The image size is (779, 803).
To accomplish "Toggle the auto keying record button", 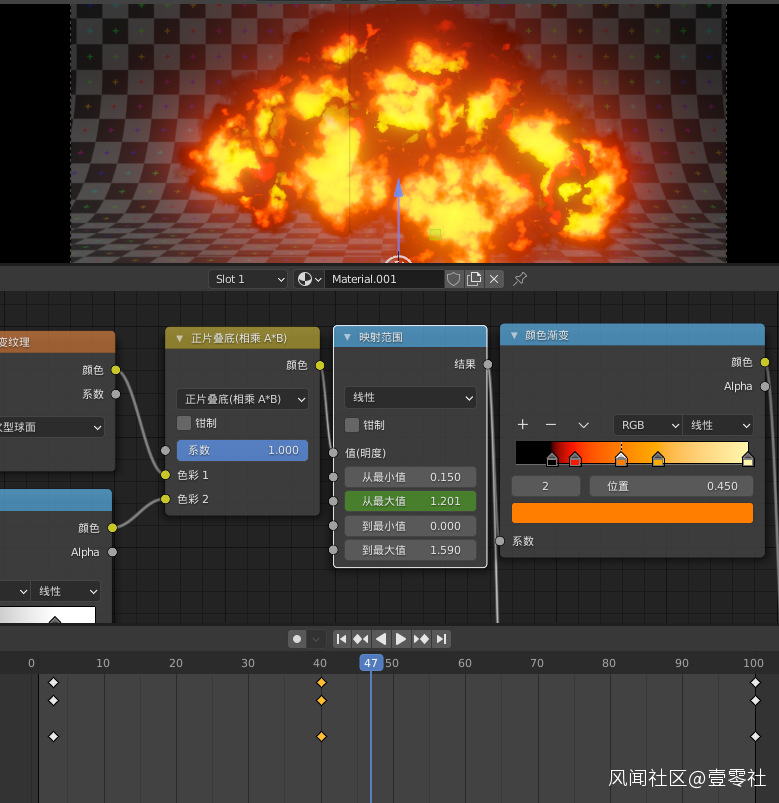I will click(x=297, y=639).
